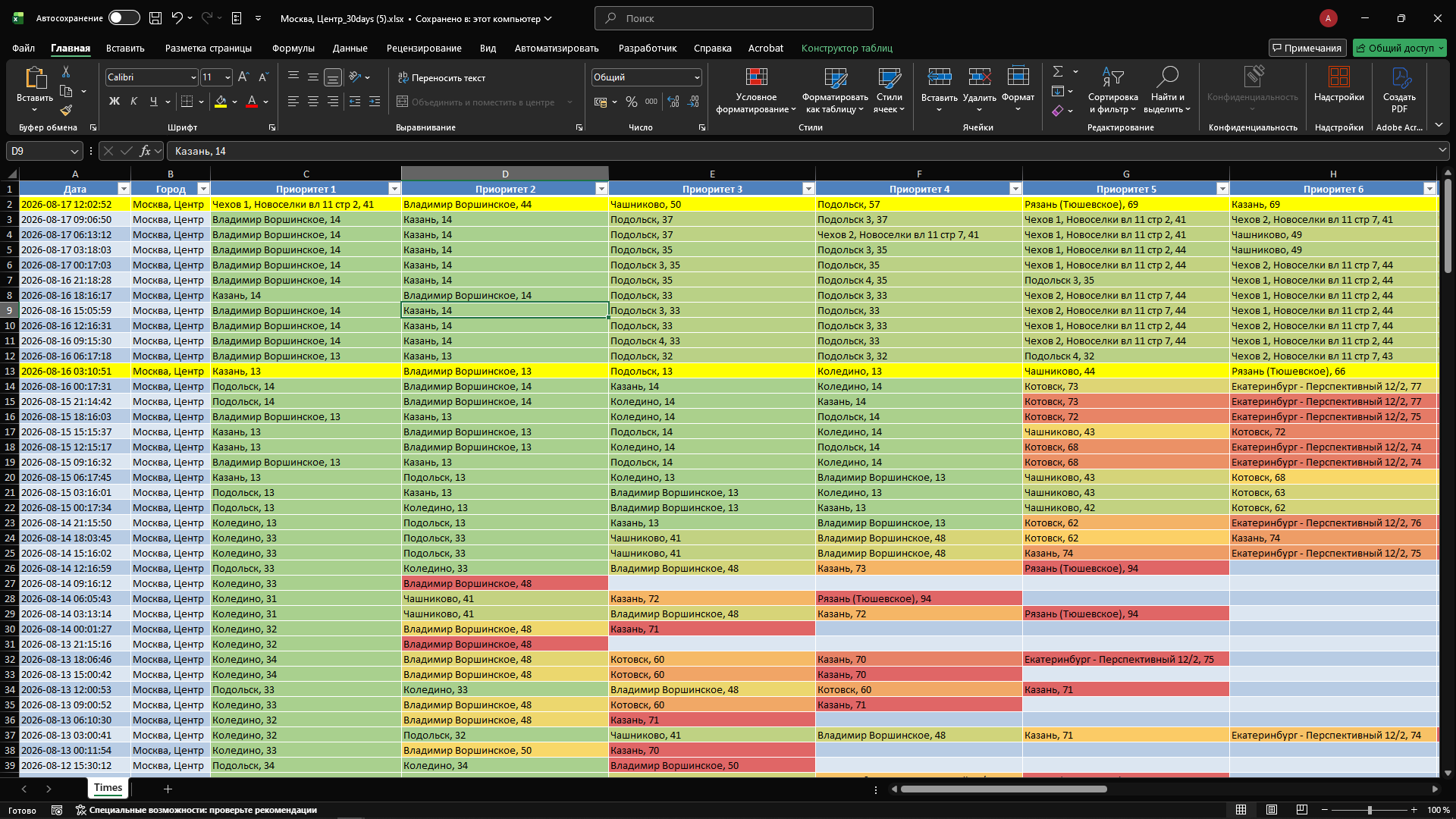Click the Save icon in title bar
This screenshot has height=819, width=1456.
(155, 18)
